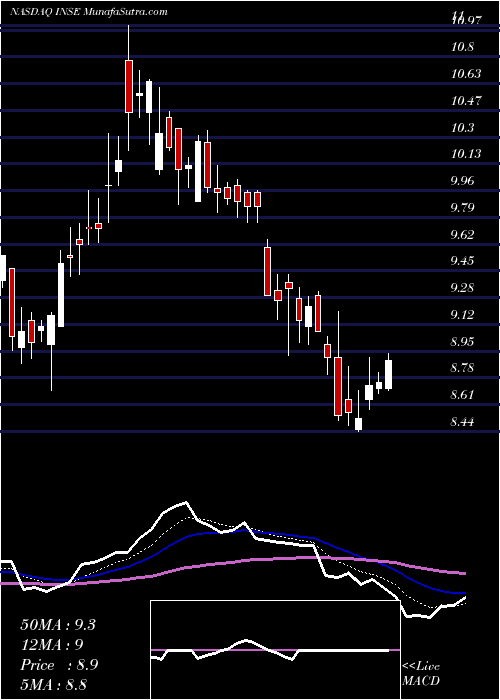Click the NASDAQ INSE MunafaSutra.com title text
The height and width of the screenshot is (700, 500).
89,12
